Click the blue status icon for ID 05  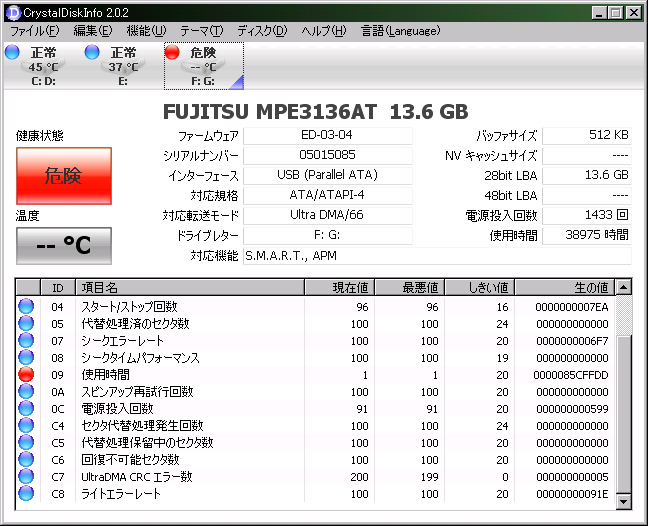coord(26,324)
